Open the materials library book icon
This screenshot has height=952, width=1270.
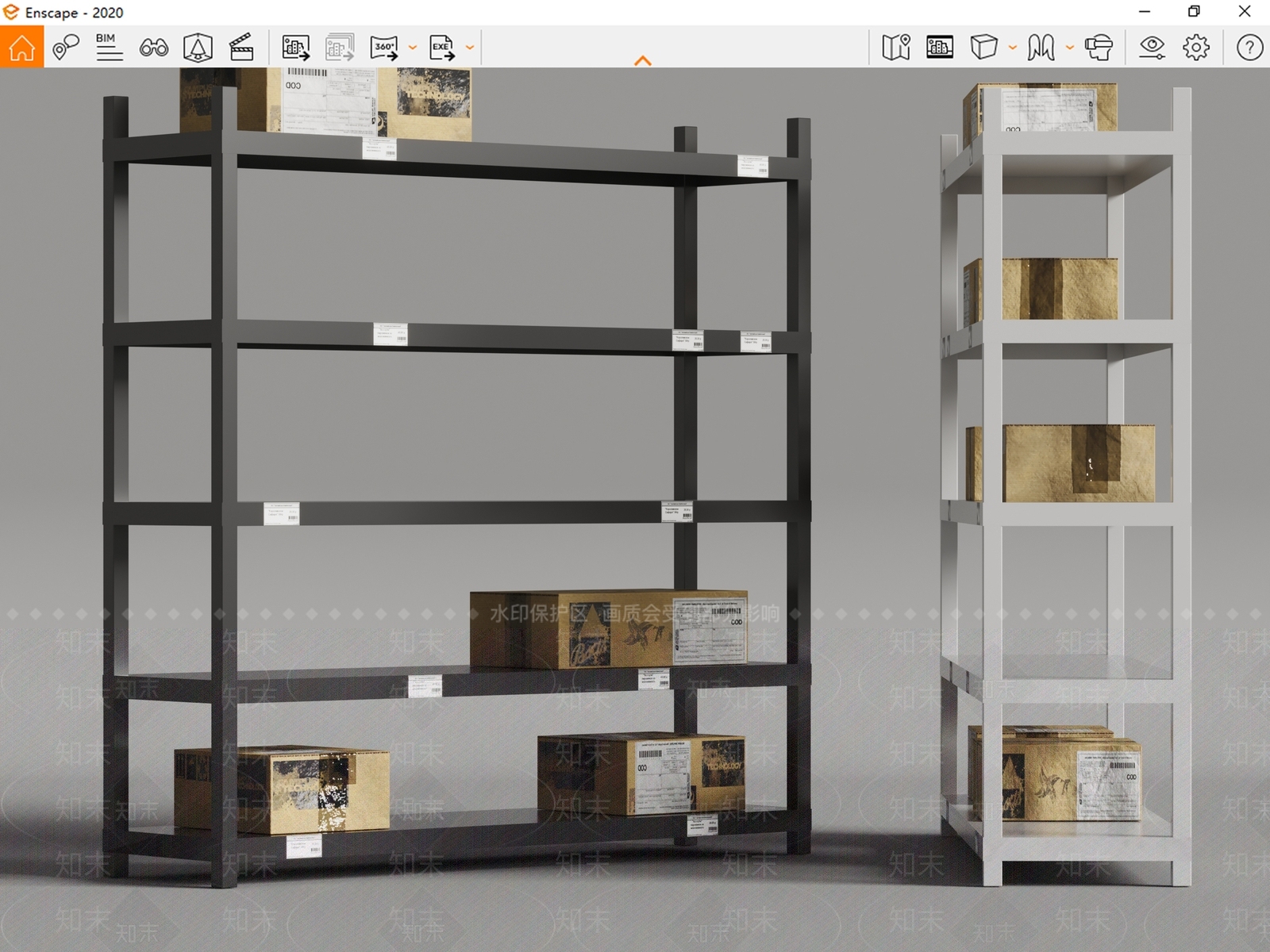point(1041,48)
